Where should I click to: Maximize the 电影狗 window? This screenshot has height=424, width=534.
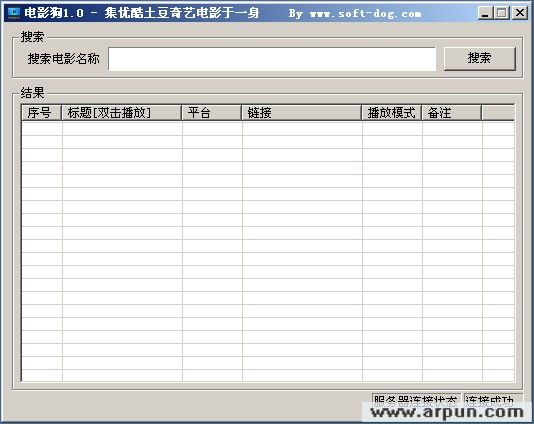(x=502, y=13)
